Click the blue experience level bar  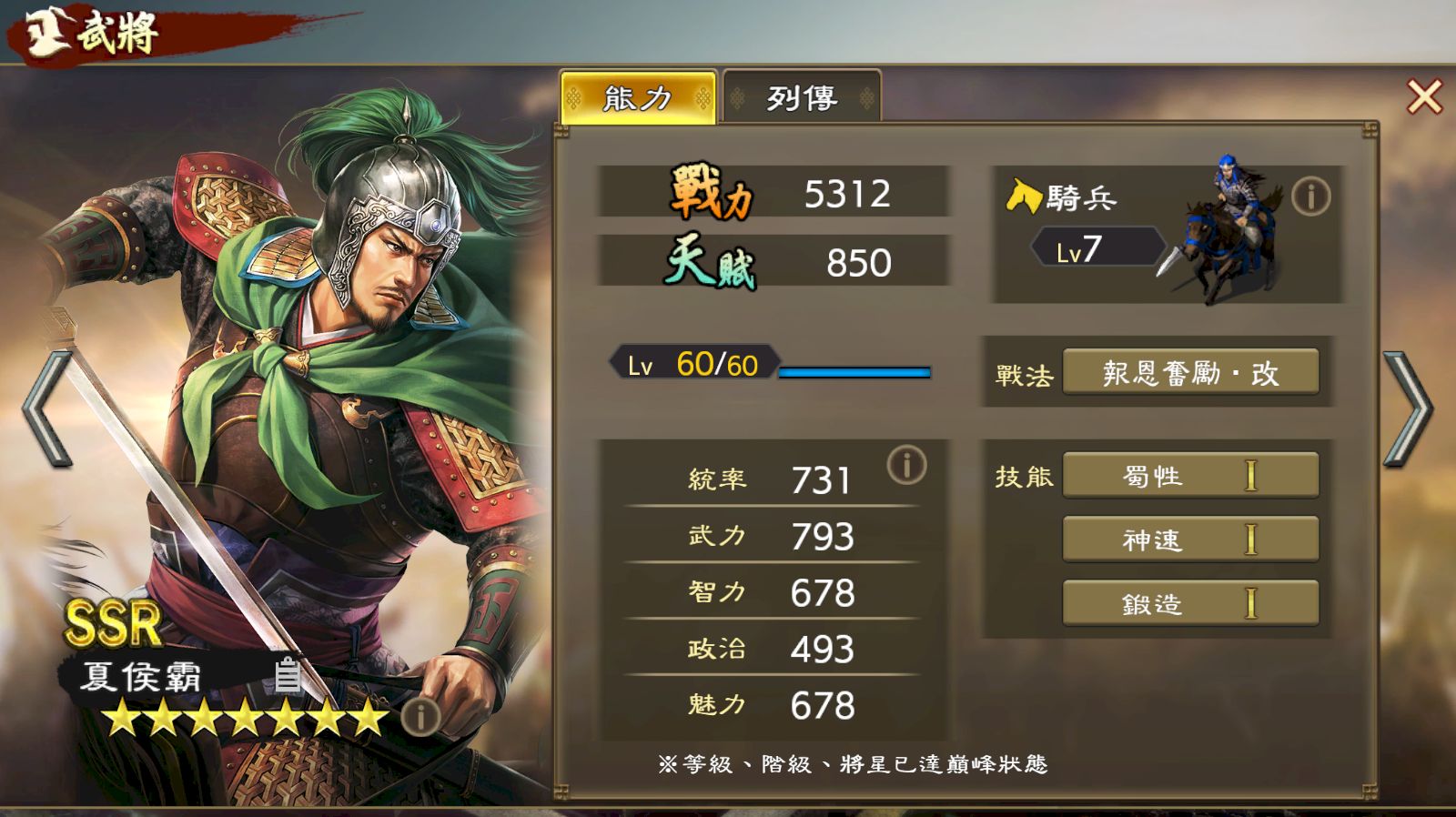click(x=854, y=372)
